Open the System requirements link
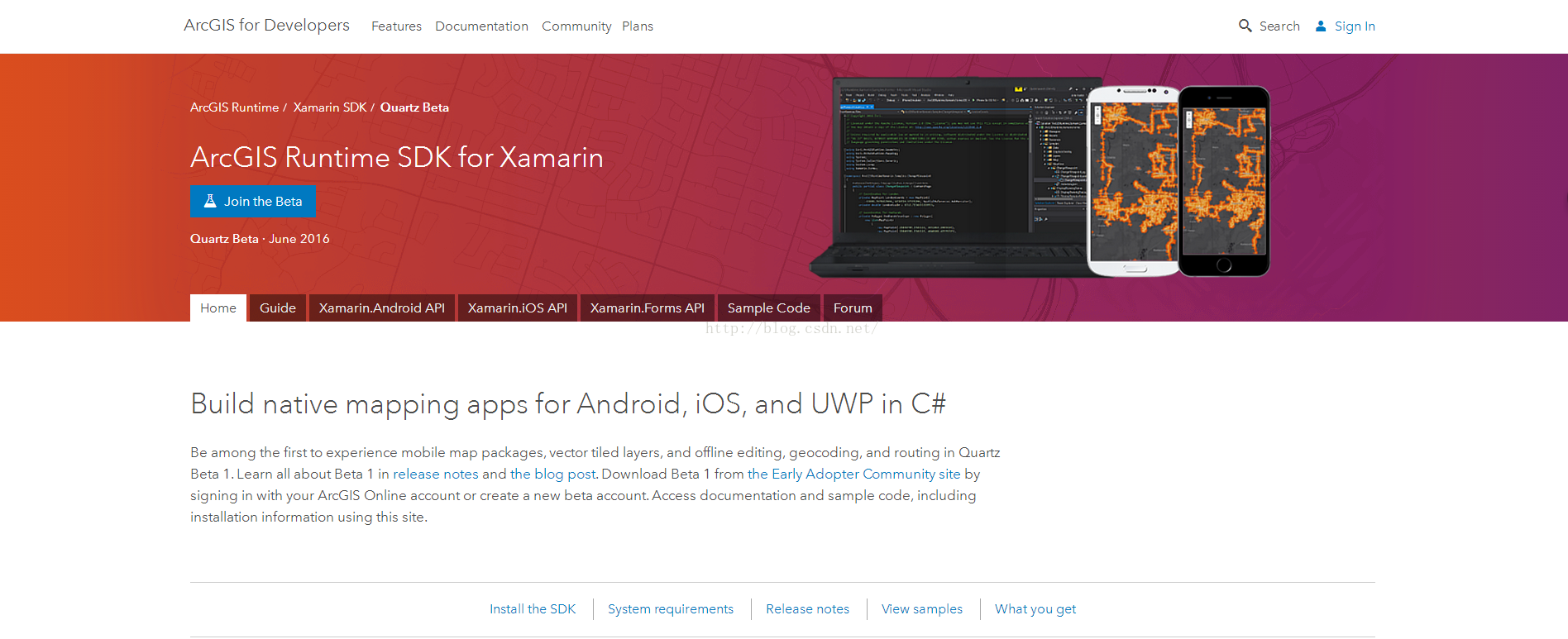Image resolution: width=1568 pixels, height=639 pixels. [x=670, y=609]
